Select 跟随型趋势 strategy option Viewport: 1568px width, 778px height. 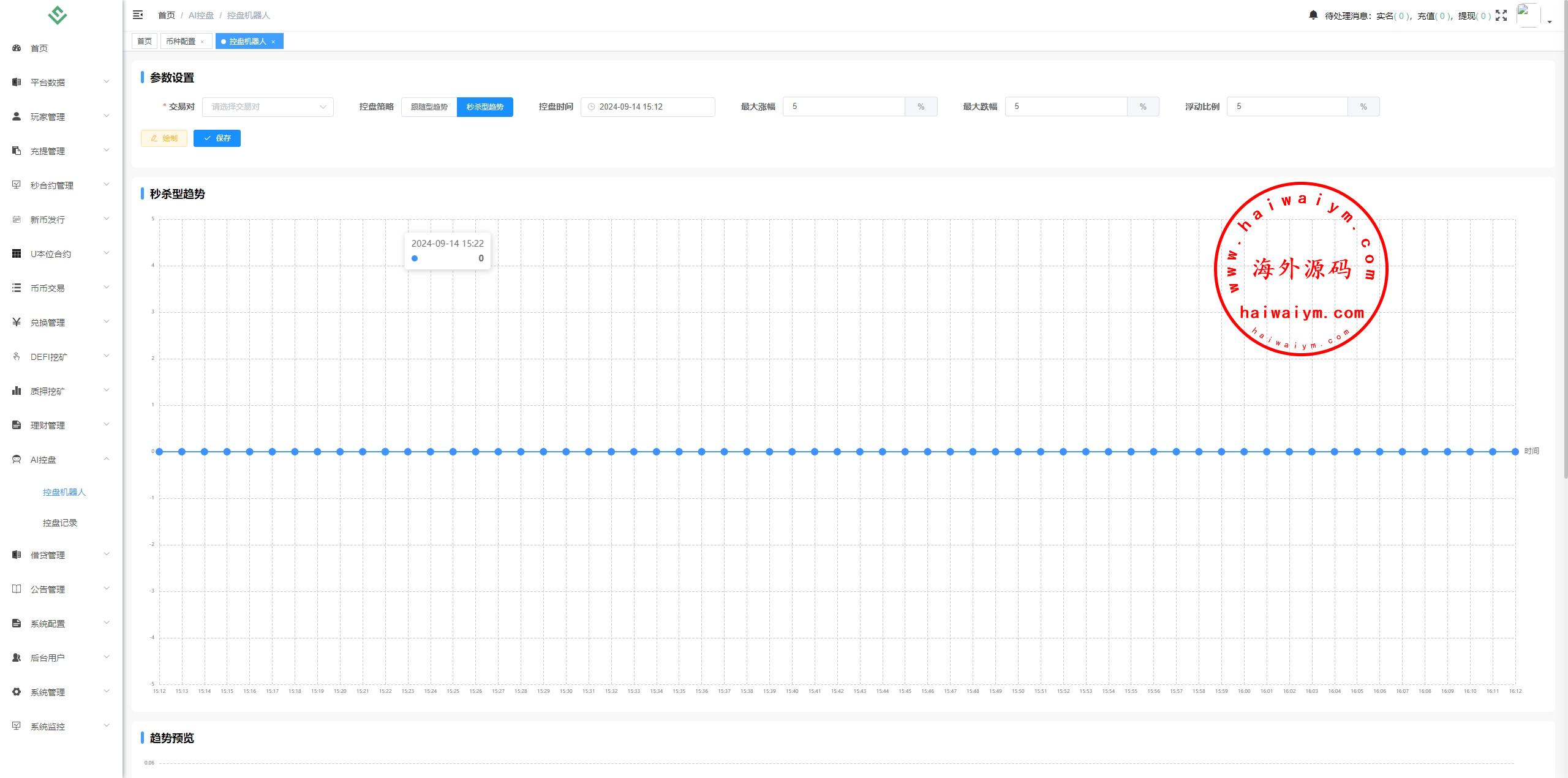429,107
